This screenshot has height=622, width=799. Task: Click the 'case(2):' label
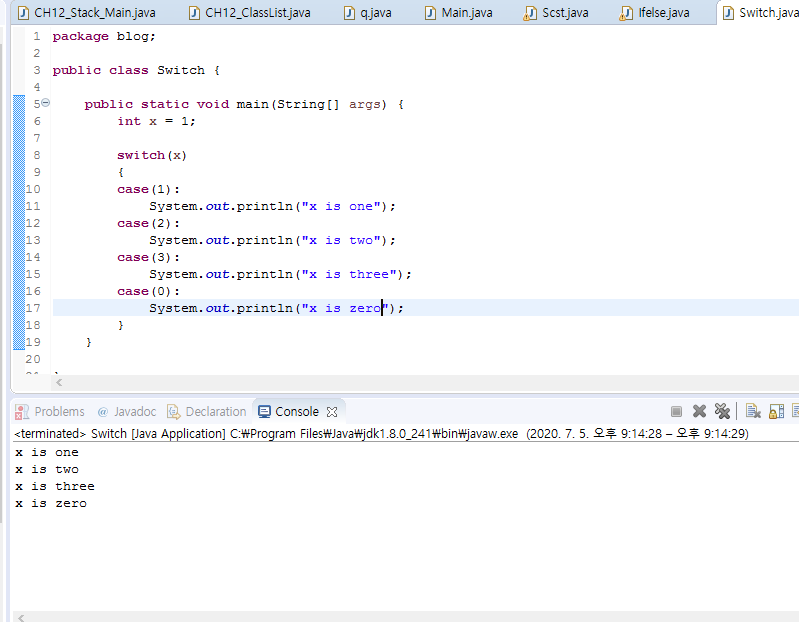(x=148, y=224)
